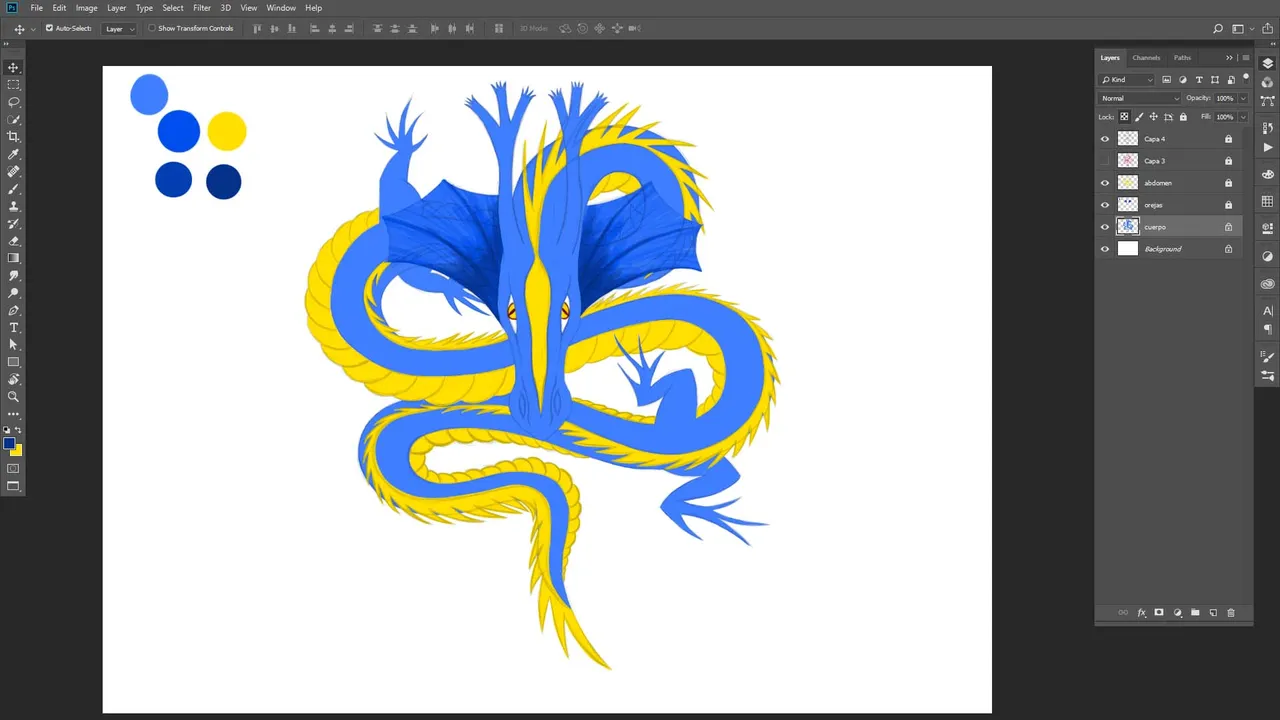Select the Rectangular Marquee tool

13,85
